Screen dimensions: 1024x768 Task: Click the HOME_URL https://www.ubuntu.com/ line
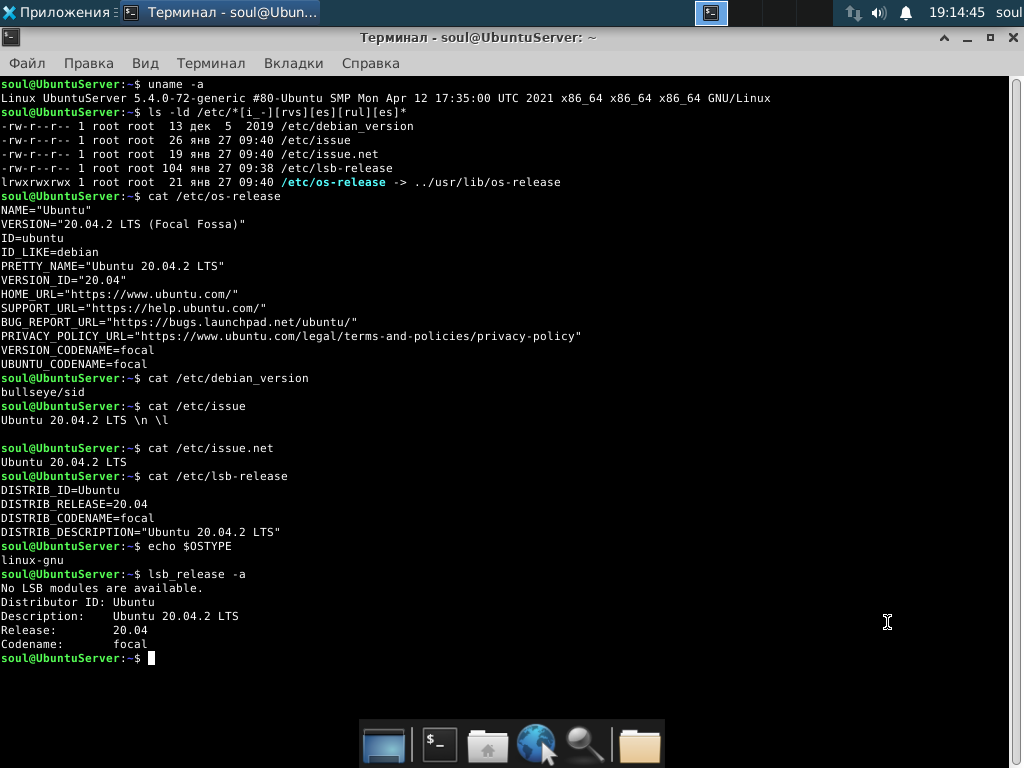tap(120, 295)
